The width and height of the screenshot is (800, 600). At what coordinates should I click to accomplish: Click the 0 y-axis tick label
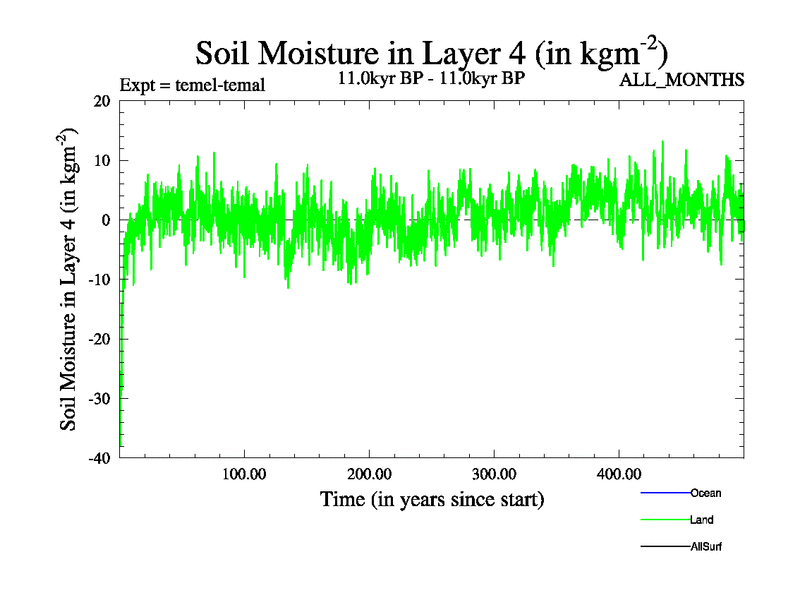[106, 220]
